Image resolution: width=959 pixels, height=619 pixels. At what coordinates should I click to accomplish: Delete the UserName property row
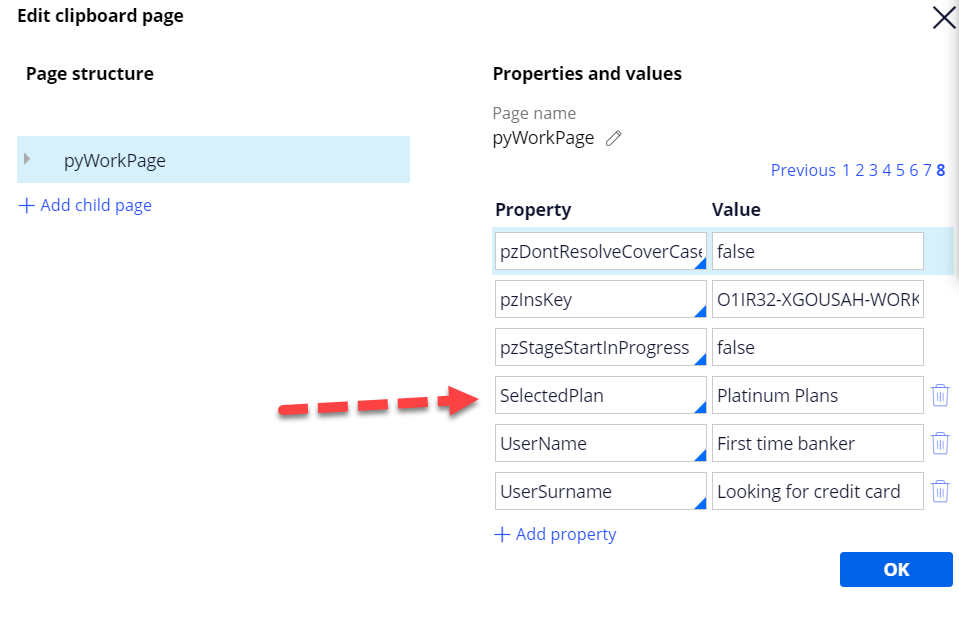pos(940,443)
